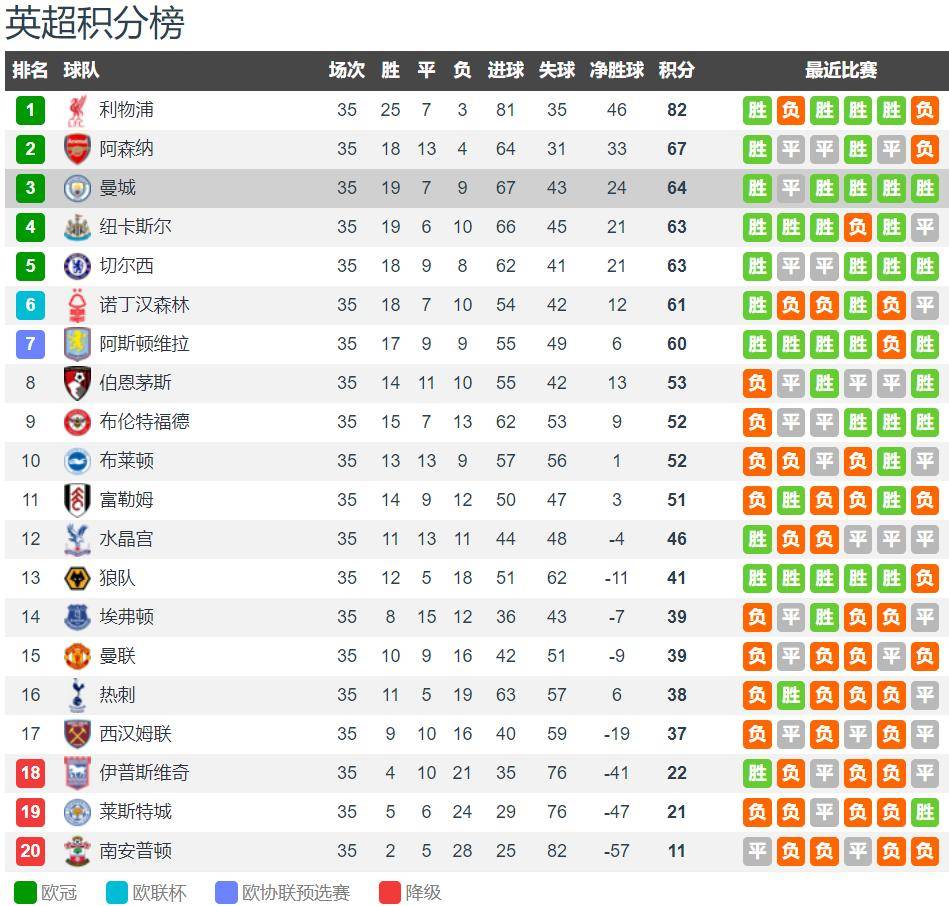
Task: Select the Manchester City crest icon
Action: click(x=77, y=188)
